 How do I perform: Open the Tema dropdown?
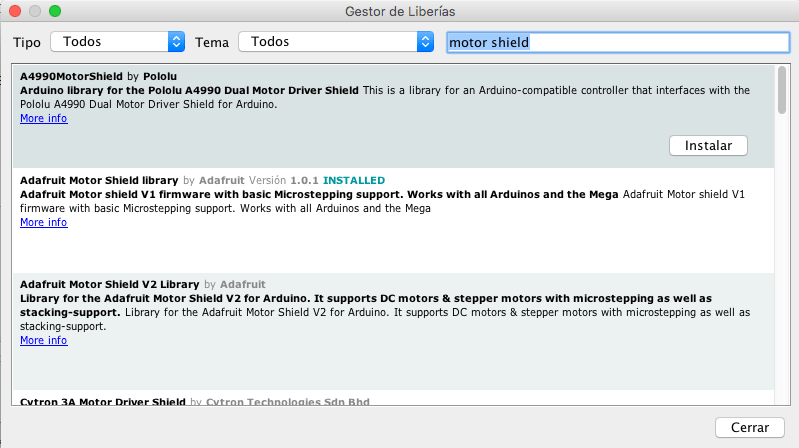[x=336, y=42]
